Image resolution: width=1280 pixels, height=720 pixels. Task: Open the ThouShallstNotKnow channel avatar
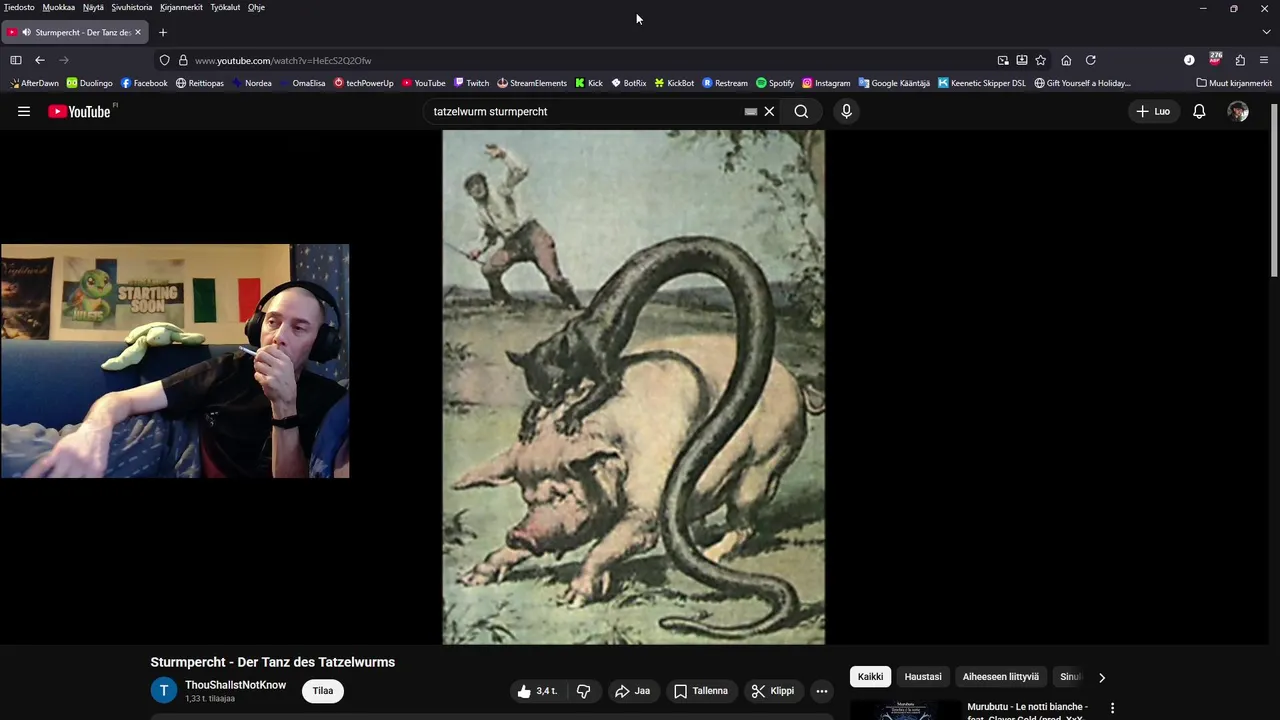coord(164,690)
